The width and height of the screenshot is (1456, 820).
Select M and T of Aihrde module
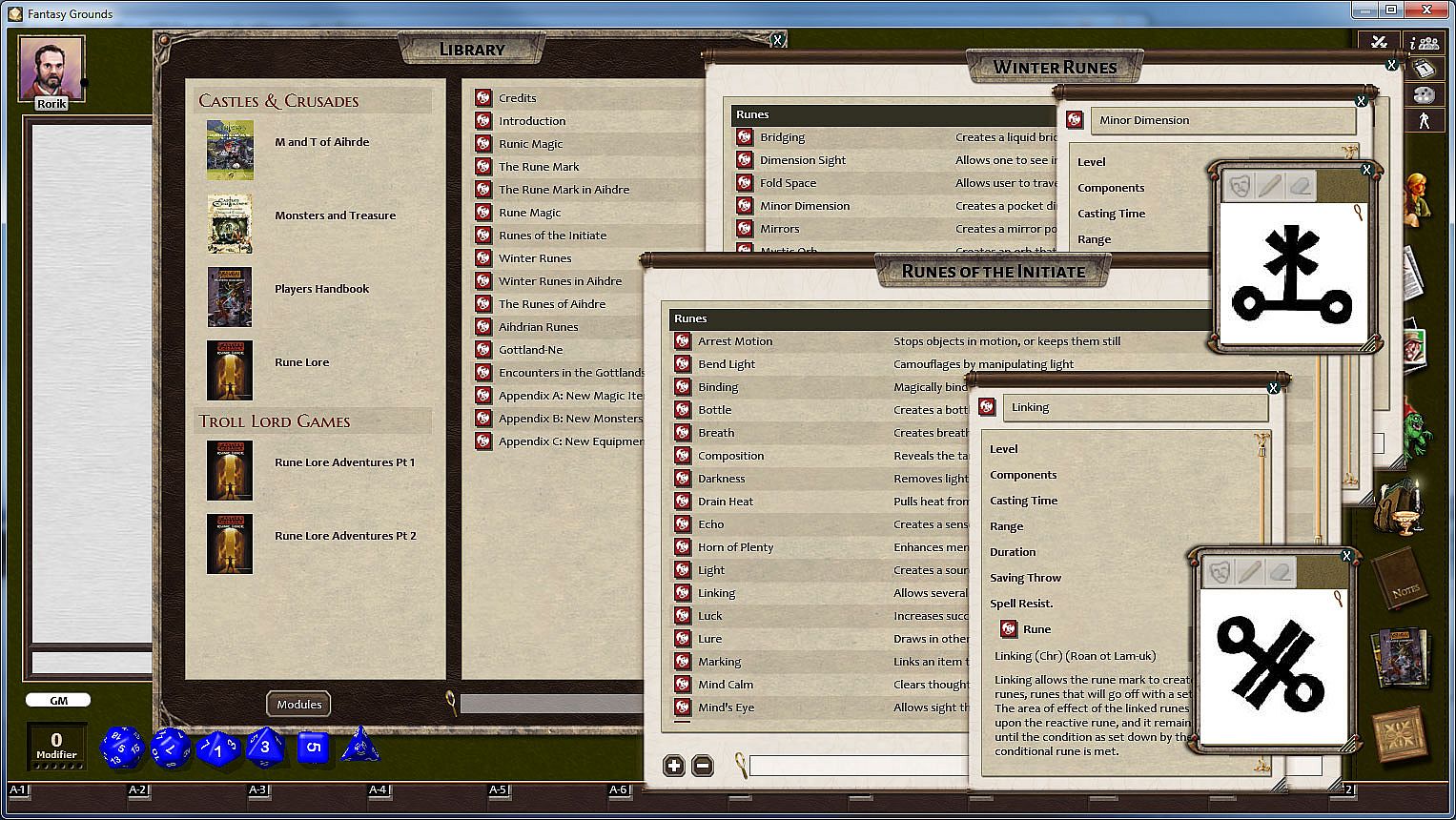click(322, 142)
